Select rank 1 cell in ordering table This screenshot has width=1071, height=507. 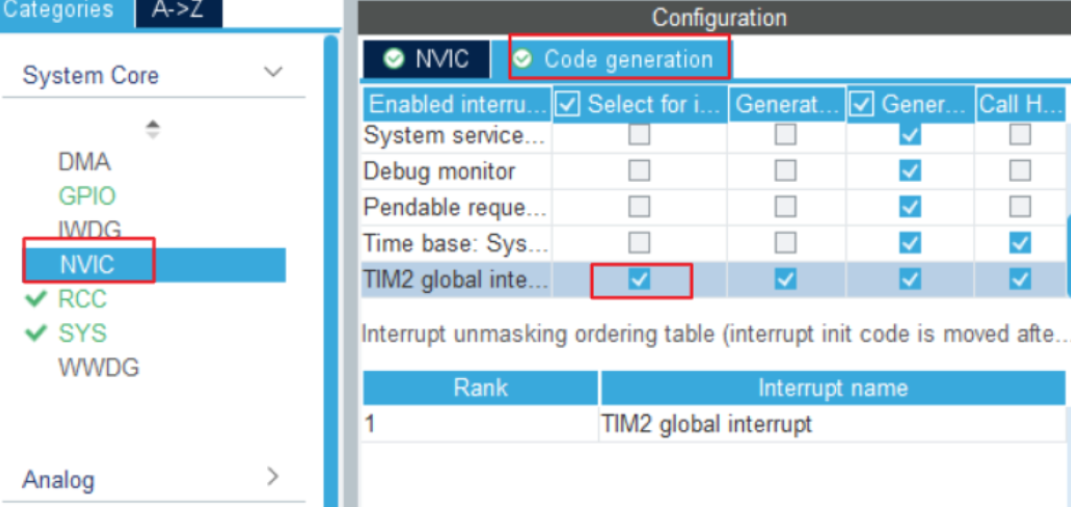tap(480, 424)
